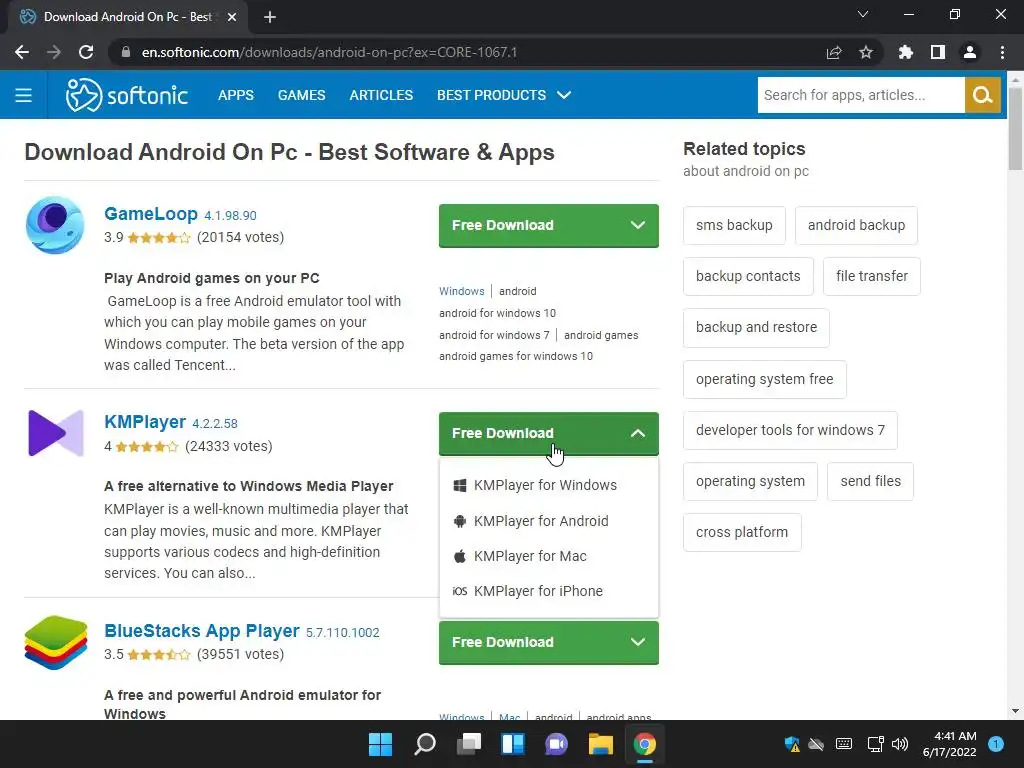Click the file transfer topic
The width and height of the screenshot is (1024, 768).
click(x=872, y=276)
